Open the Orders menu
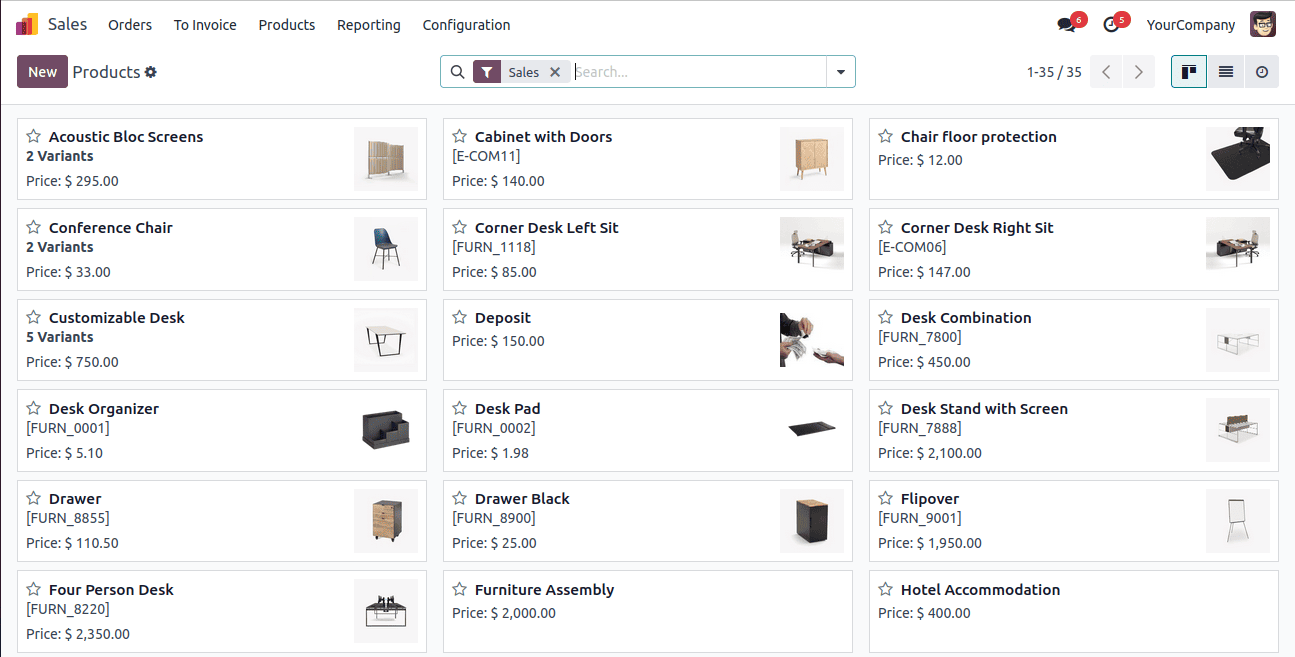 tap(130, 25)
